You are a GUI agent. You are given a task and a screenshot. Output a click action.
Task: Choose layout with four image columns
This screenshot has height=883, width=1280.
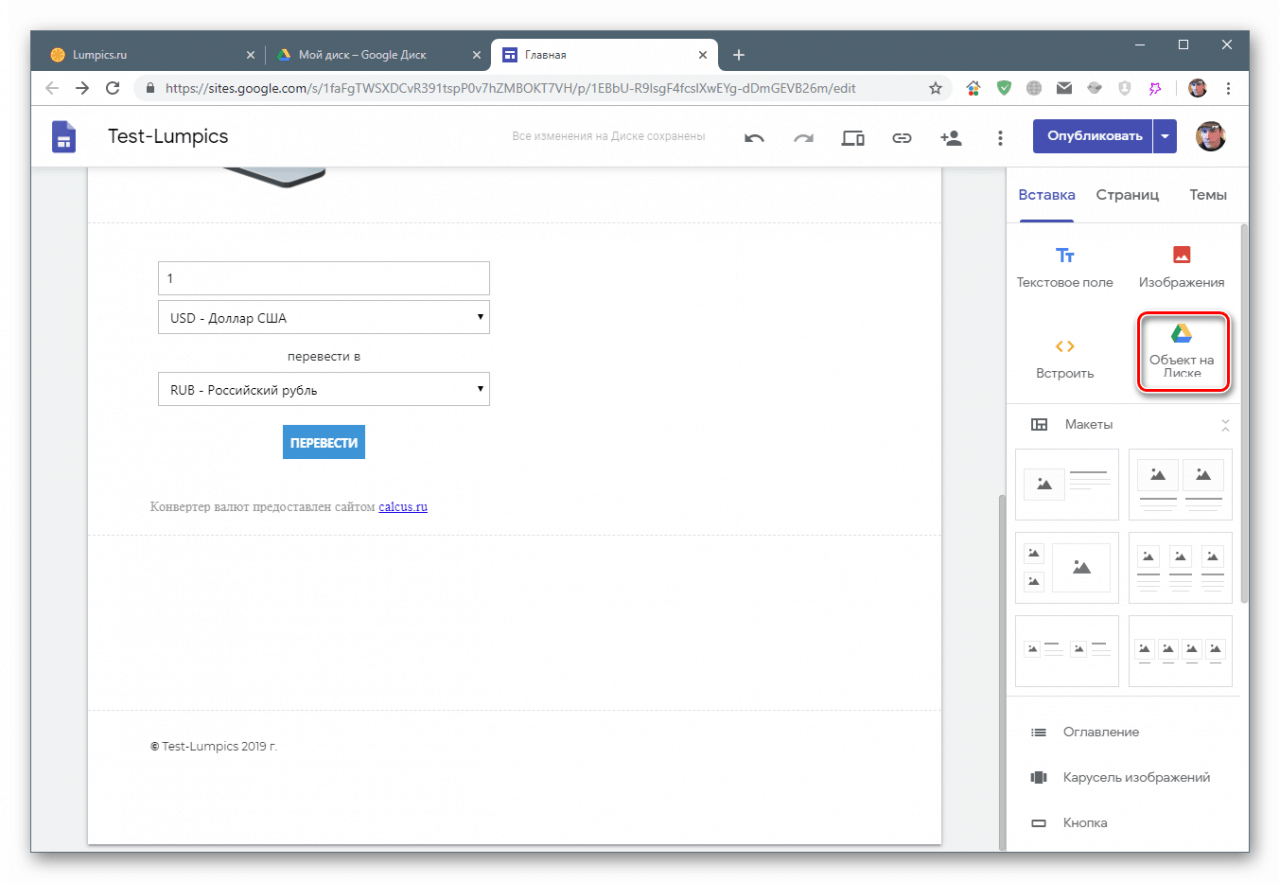coord(1181,651)
